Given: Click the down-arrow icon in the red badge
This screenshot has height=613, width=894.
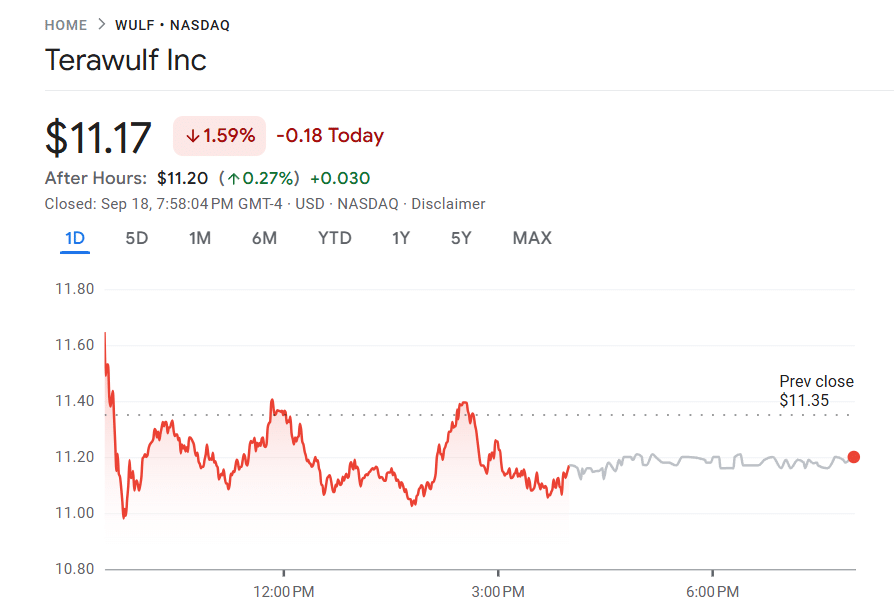Looking at the screenshot, I should click(x=191, y=136).
